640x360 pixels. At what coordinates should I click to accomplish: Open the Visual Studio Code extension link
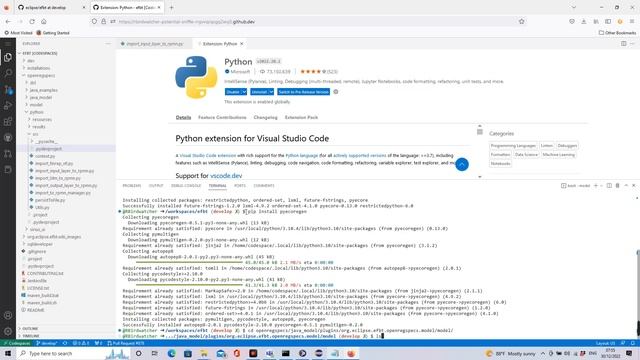(x=208, y=156)
